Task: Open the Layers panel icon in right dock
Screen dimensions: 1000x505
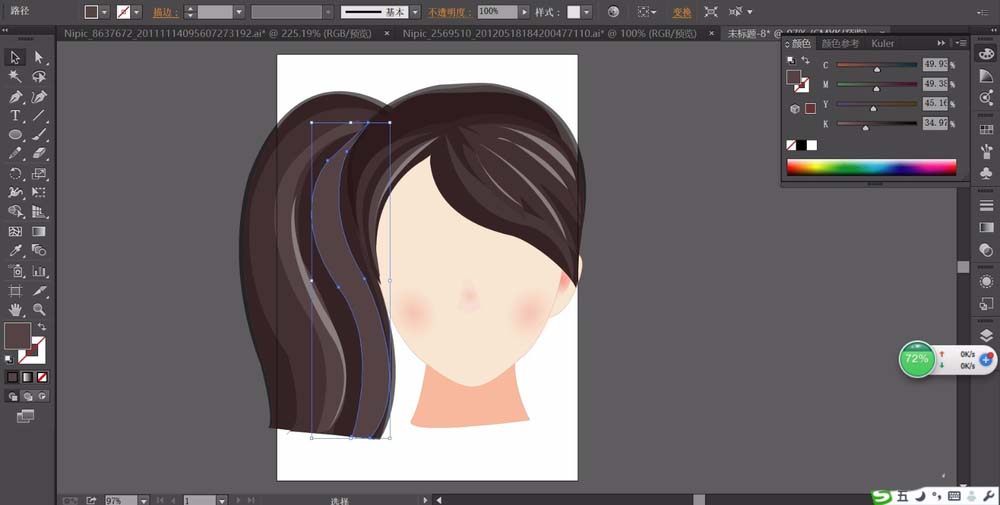Action: click(987, 336)
